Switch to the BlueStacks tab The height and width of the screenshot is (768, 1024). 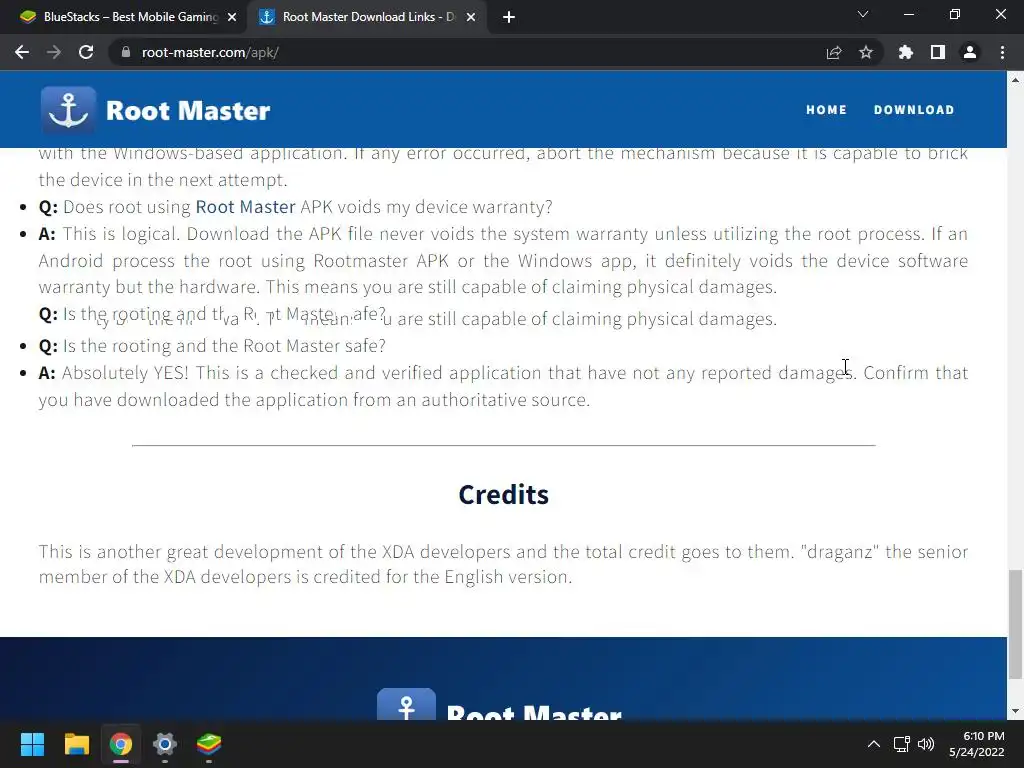click(x=129, y=17)
